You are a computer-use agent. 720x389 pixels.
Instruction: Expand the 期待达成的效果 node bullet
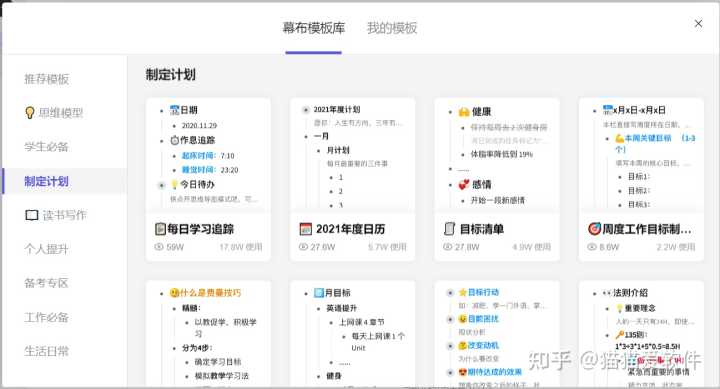pyautogui.click(x=450, y=372)
